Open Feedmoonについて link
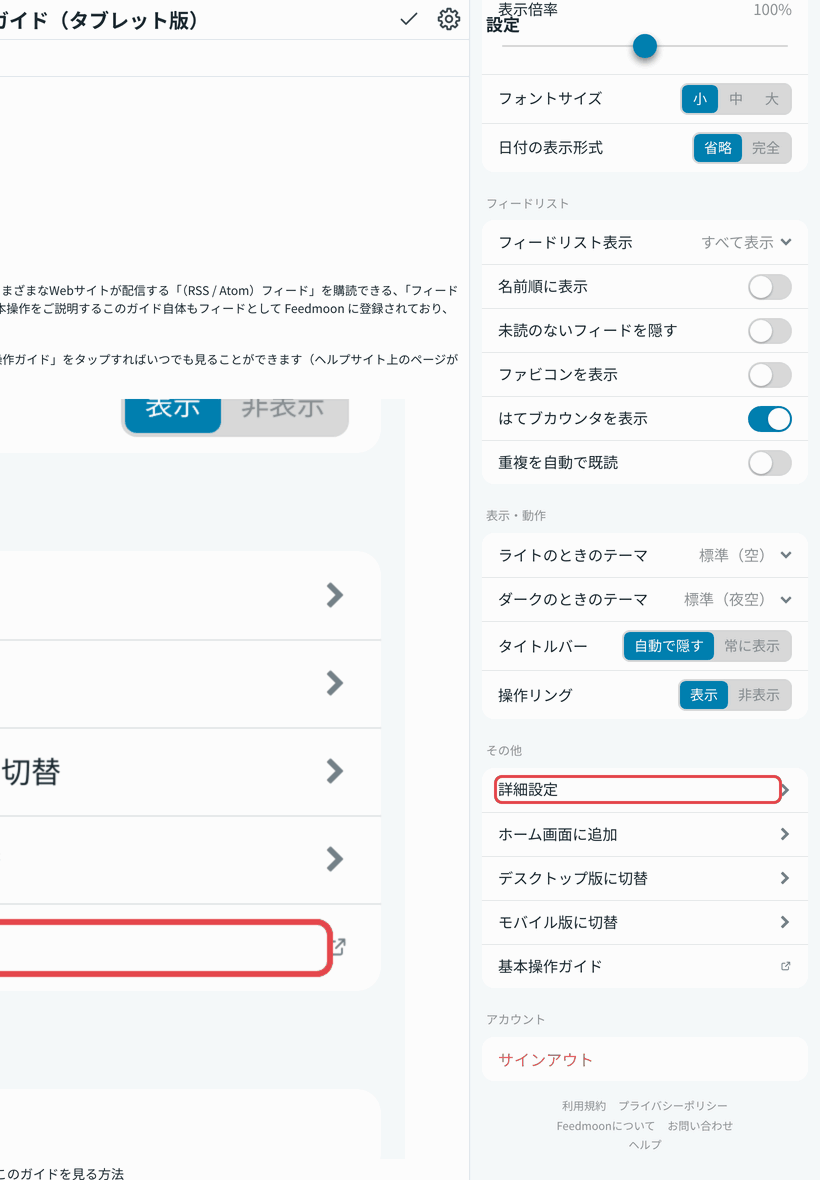The image size is (820, 1180). [x=606, y=1126]
